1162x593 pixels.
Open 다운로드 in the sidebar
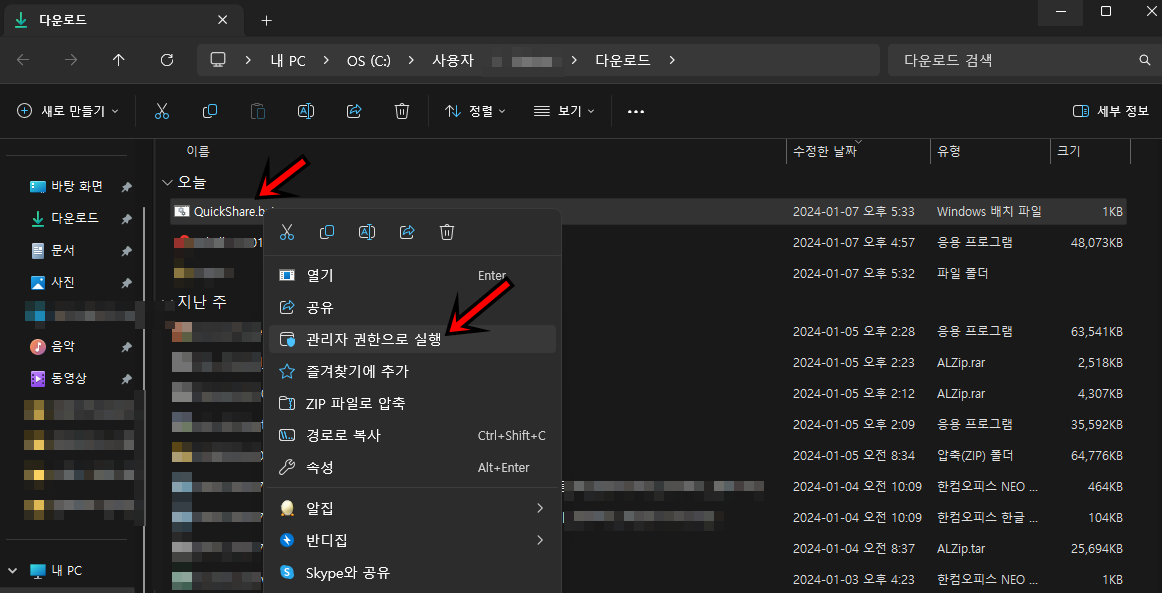click(75, 219)
